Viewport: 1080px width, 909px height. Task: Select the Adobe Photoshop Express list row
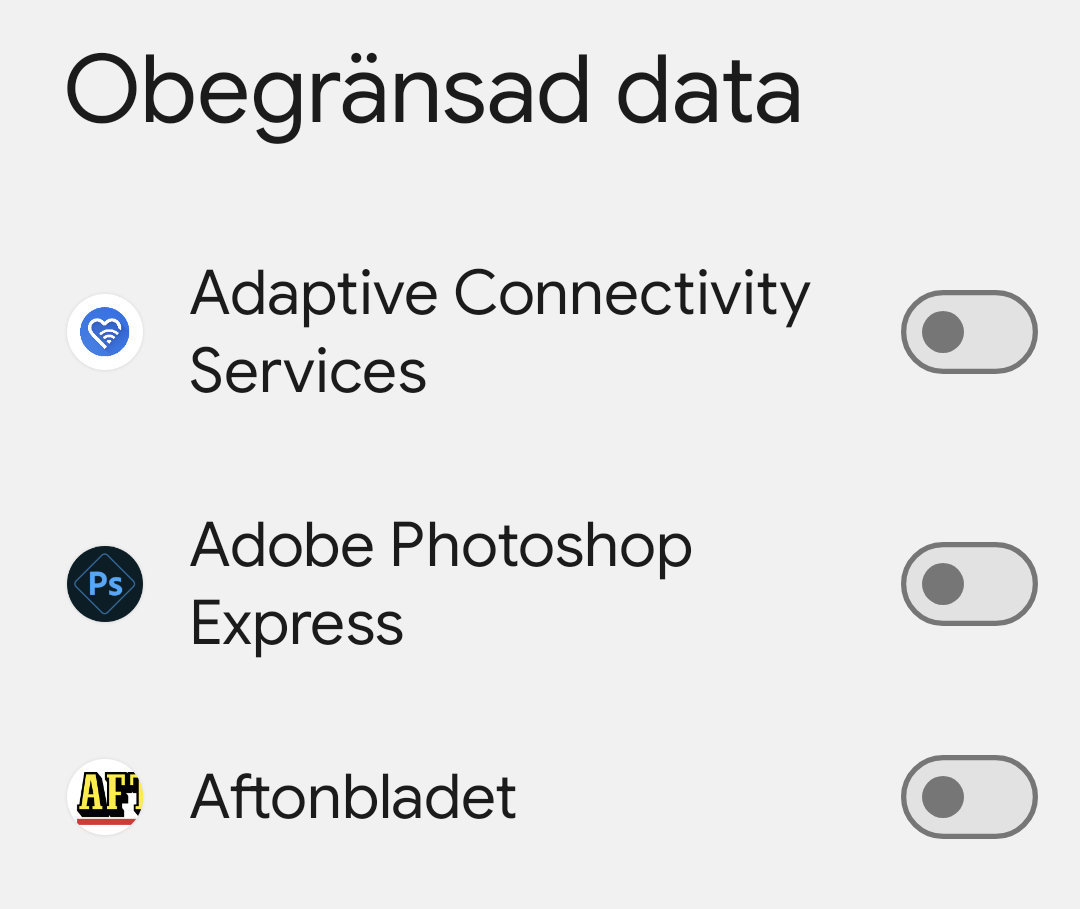point(440,584)
